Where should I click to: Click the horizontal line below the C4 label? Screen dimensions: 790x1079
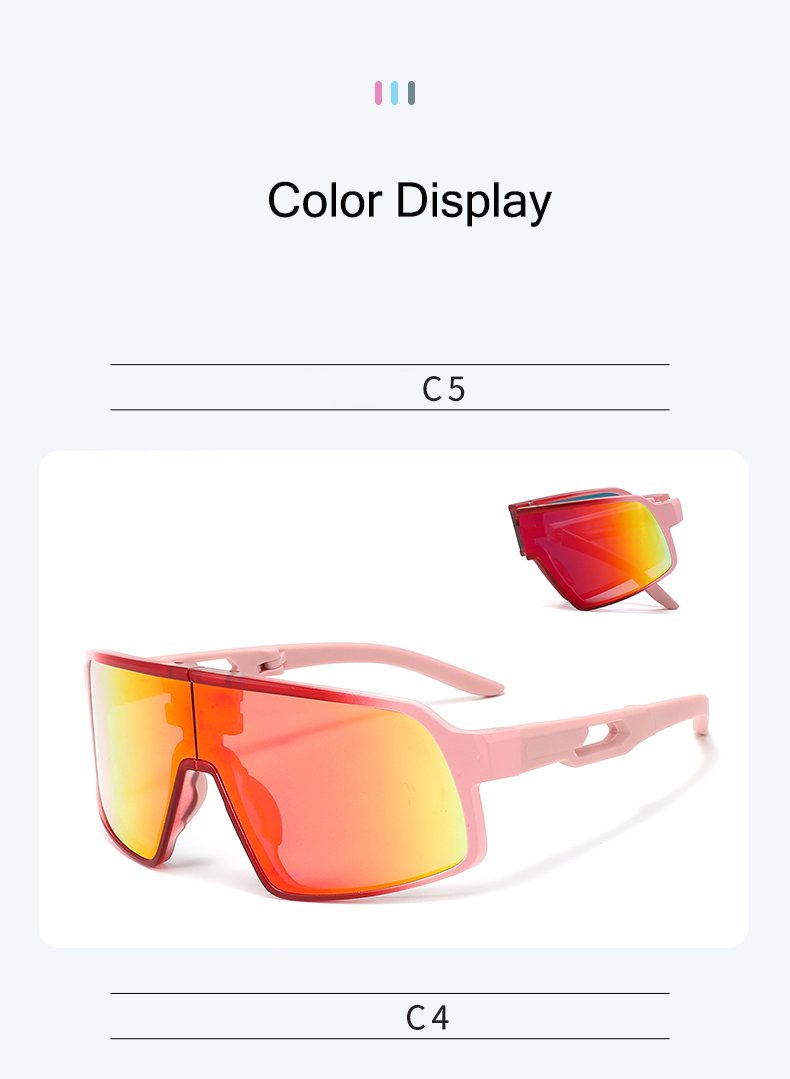click(389, 1038)
